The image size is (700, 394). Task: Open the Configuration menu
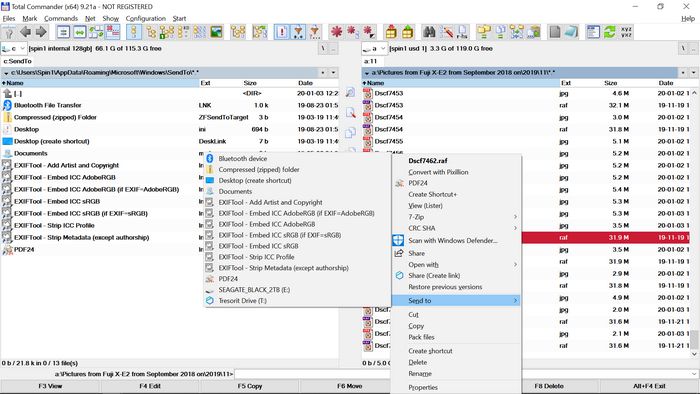(146, 18)
